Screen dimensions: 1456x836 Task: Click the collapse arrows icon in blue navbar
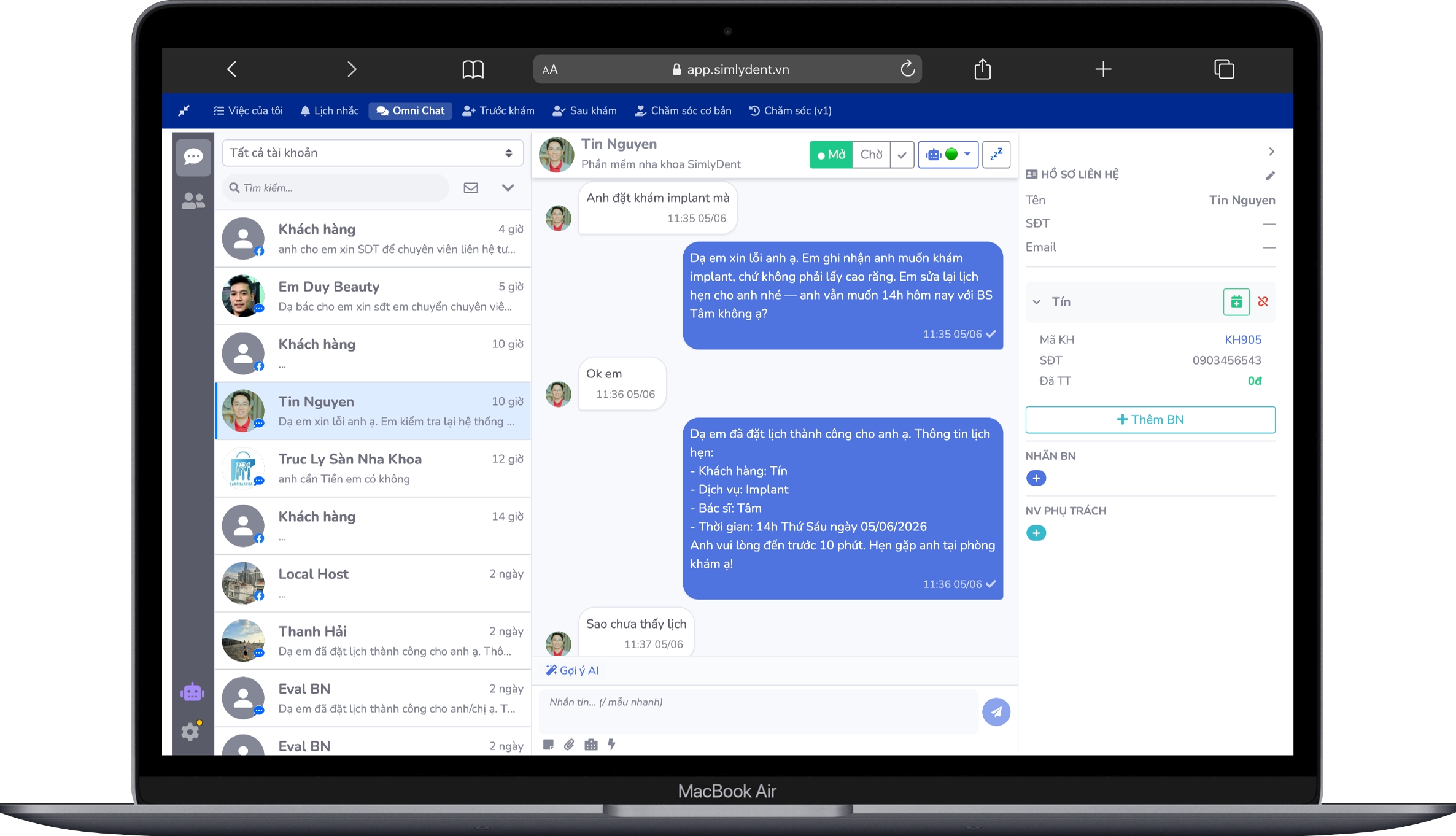pos(184,110)
